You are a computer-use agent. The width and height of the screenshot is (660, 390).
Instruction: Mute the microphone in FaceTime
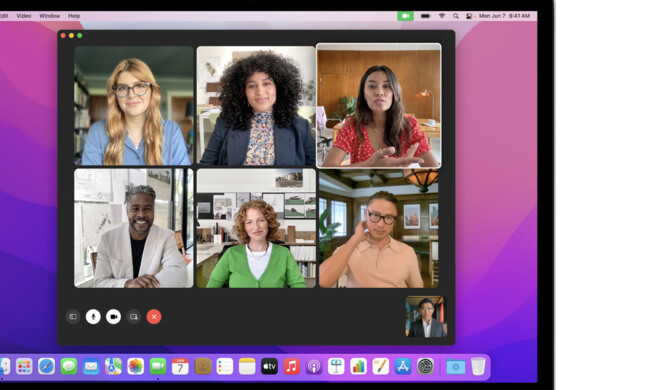point(93,317)
